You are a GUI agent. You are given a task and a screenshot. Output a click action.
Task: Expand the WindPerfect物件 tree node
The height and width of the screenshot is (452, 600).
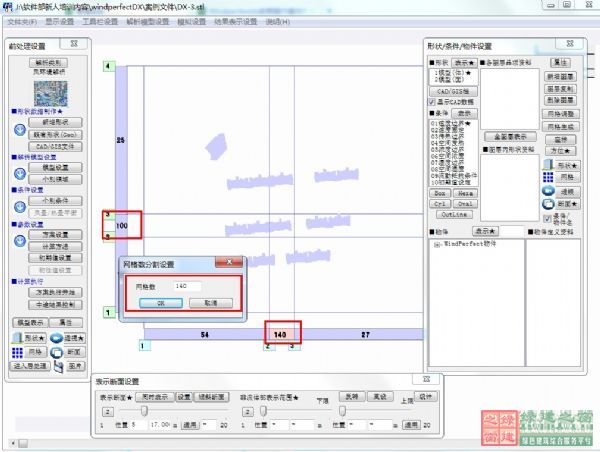coord(436,243)
